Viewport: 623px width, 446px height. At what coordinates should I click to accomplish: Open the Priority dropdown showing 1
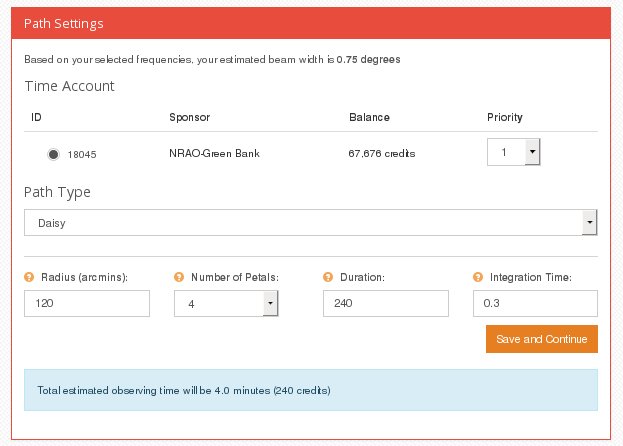(x=513, y=152)
